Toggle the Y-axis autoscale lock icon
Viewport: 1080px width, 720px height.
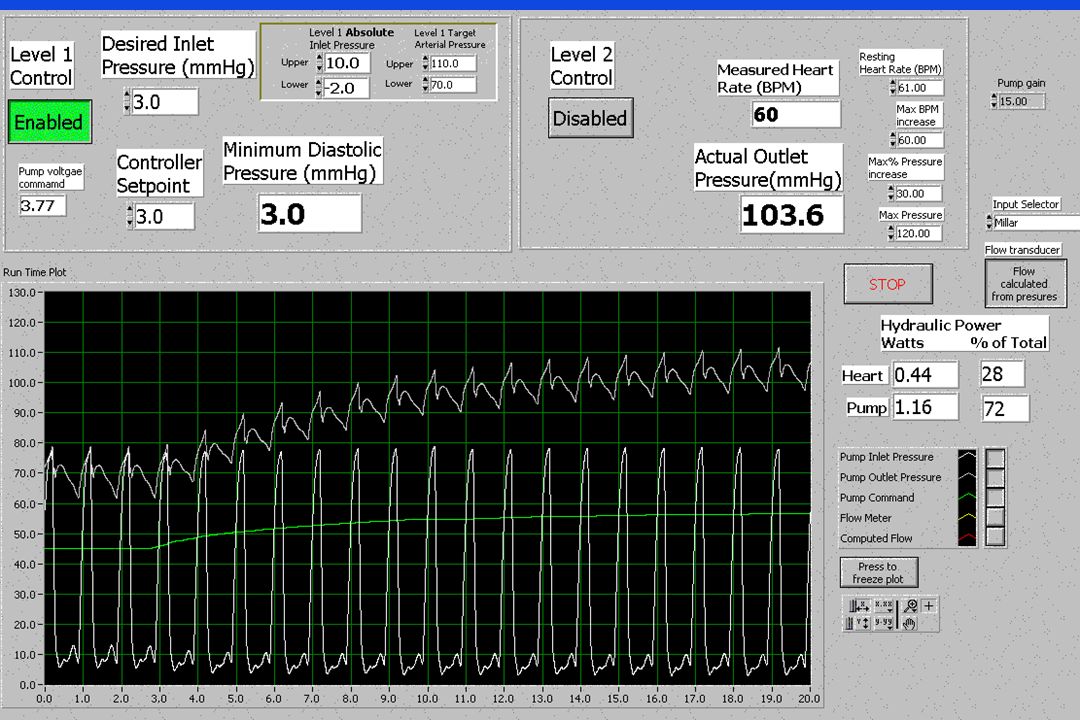click(849, 624)
